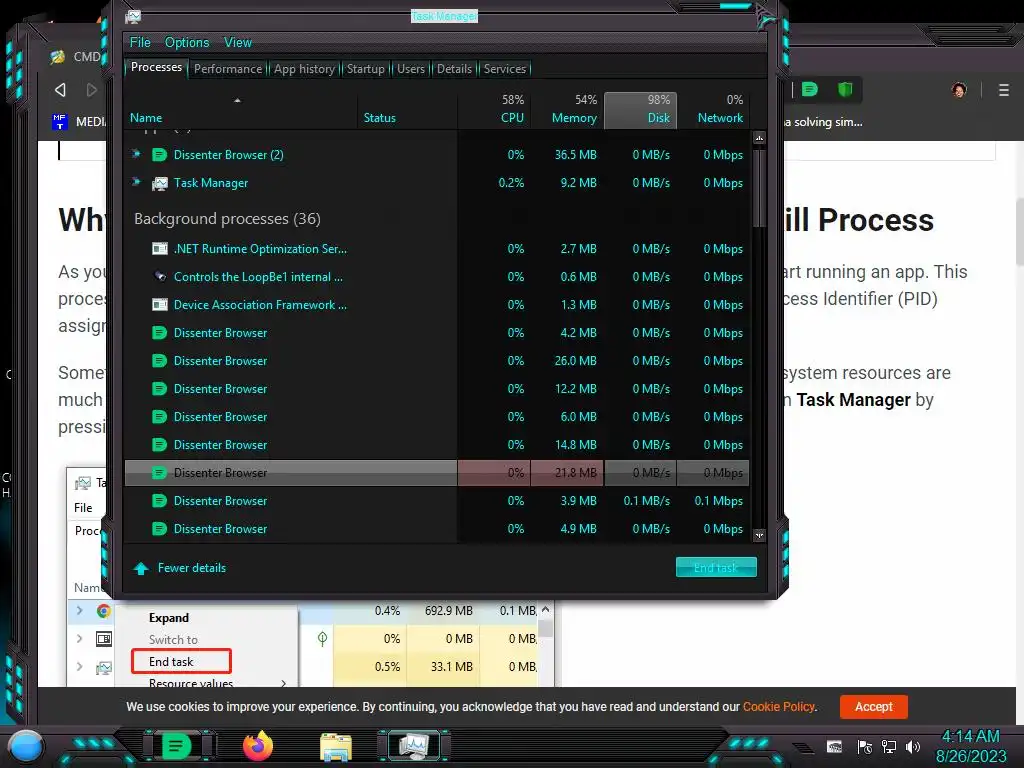Switch to the Details tab

click(x=455, y=69)
